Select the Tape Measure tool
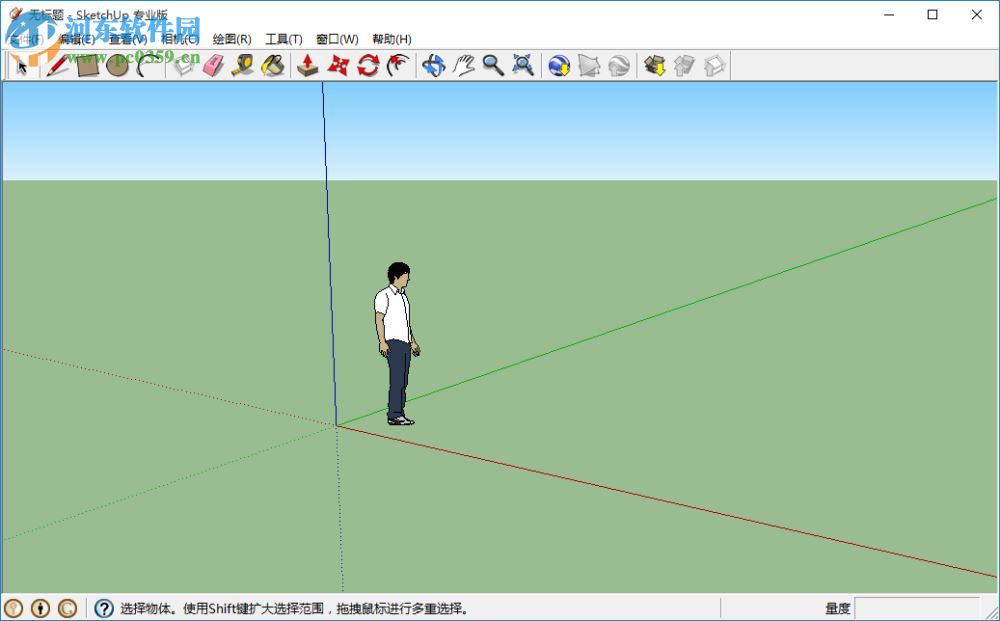This screenshot has height=621, width=1000. pyautogui.click(x=240, y=65)
